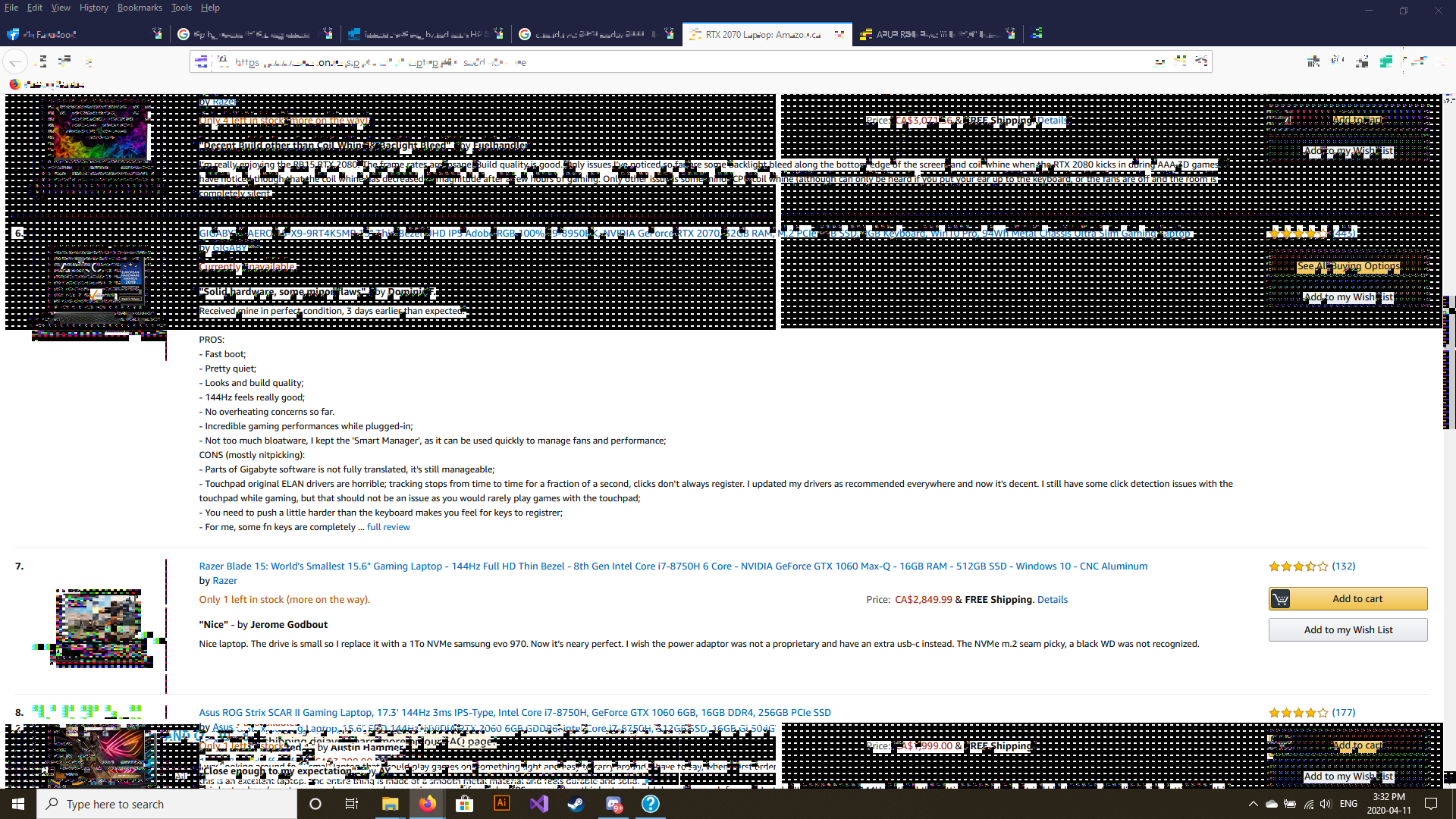Viewport: 1456px width, 819px height.
Task: Open the Microsoft Store from the taskbar
Action: pyautogui.click(x=464, y=803)
